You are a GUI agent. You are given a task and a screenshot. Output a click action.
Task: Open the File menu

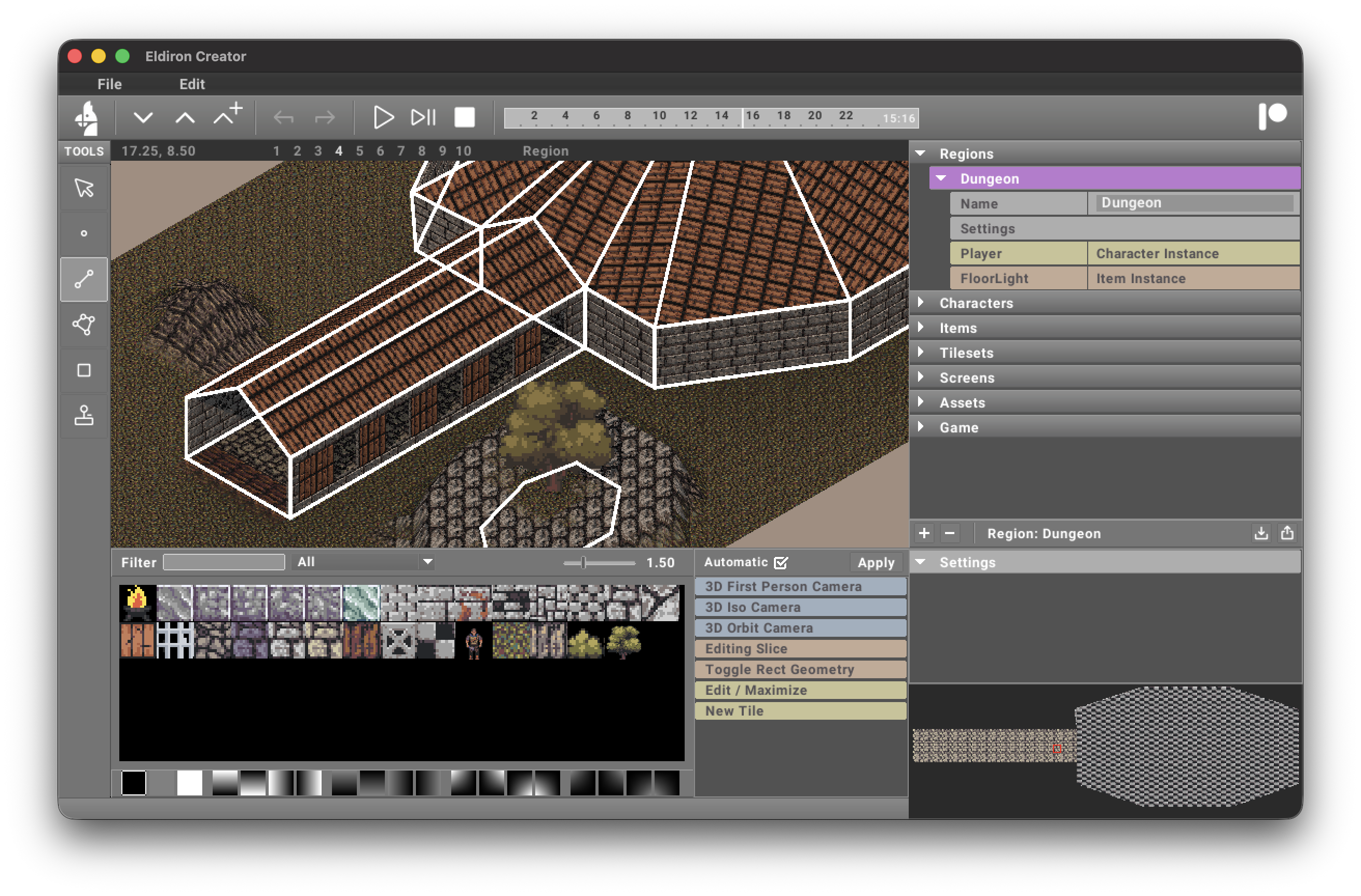109,84
